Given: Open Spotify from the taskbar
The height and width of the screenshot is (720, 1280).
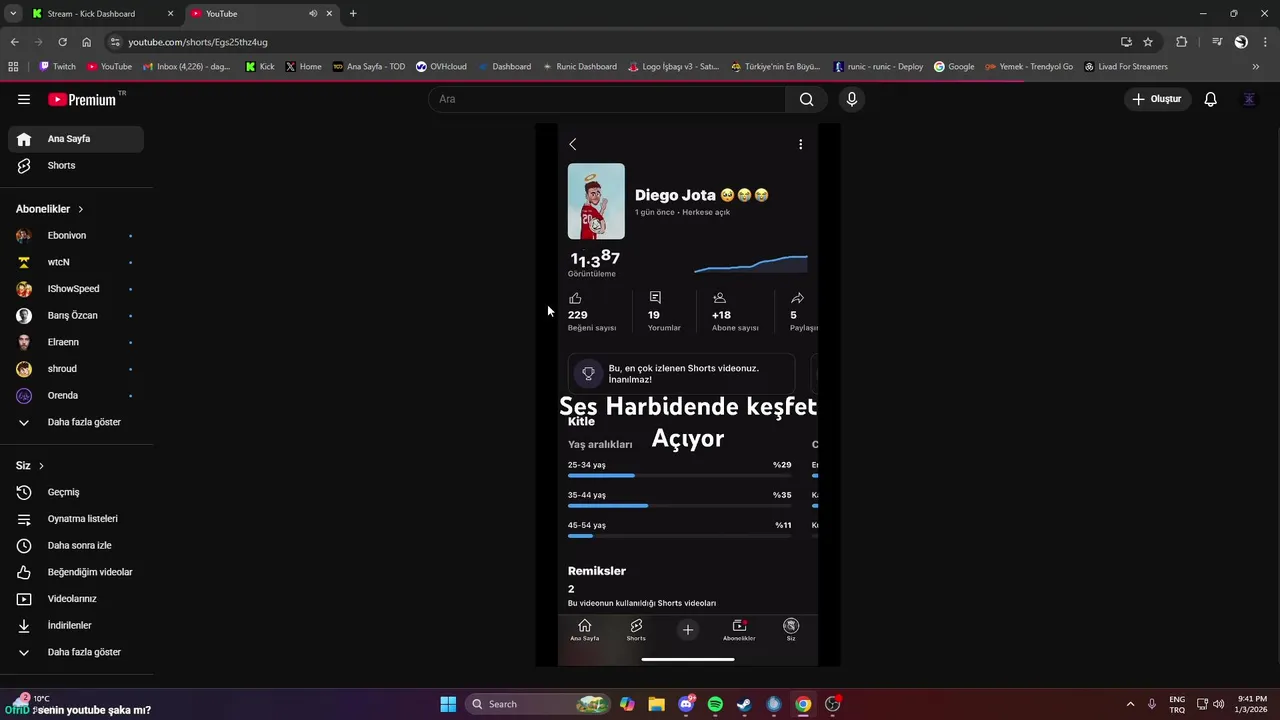Looking at the screenshot, I should pyautogui.click(x=715, y=704).
